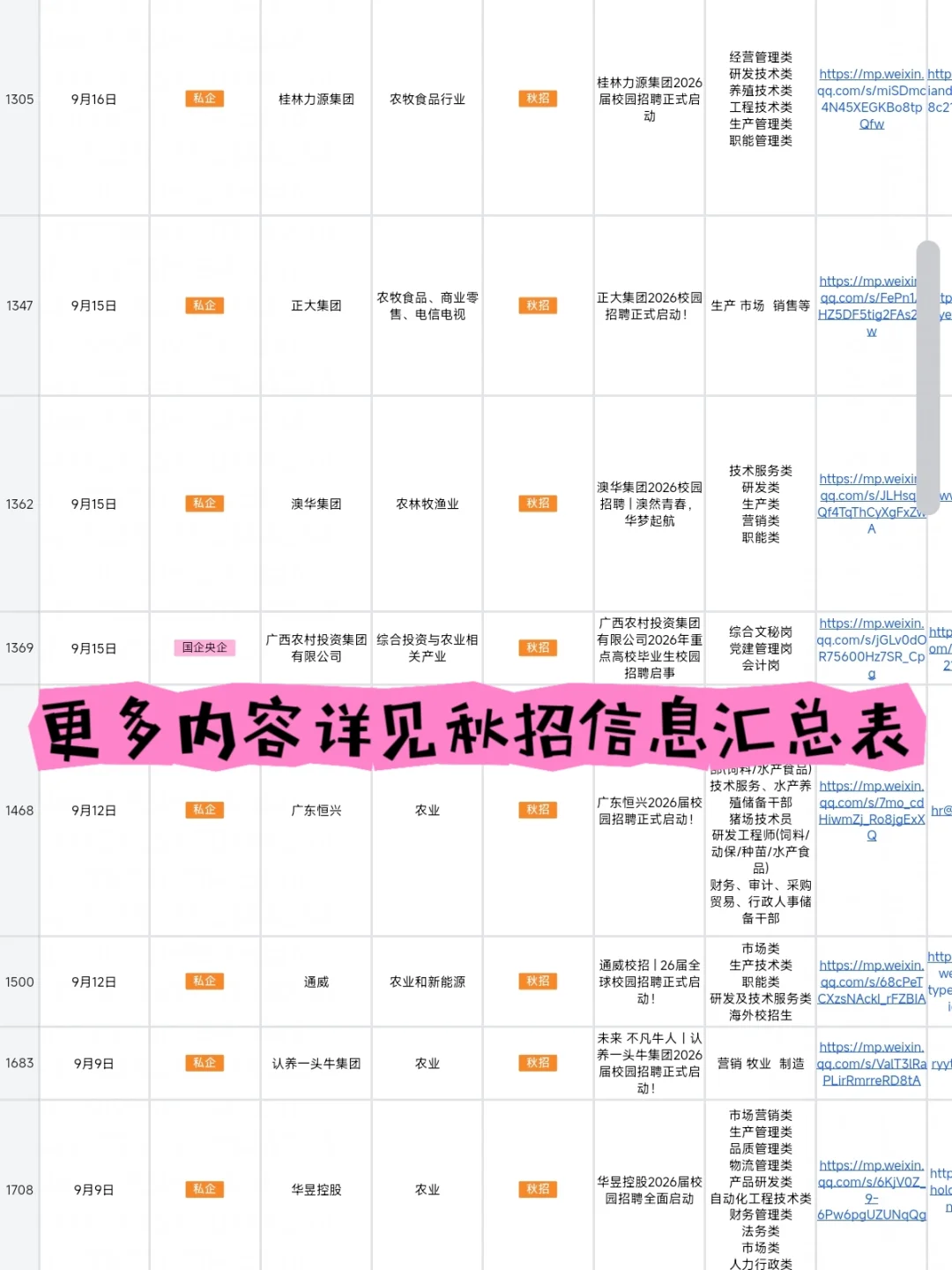Select row number 1305
Image resolution: width=952 pixels, height=1270 pixels.
[x=19, y=100]
